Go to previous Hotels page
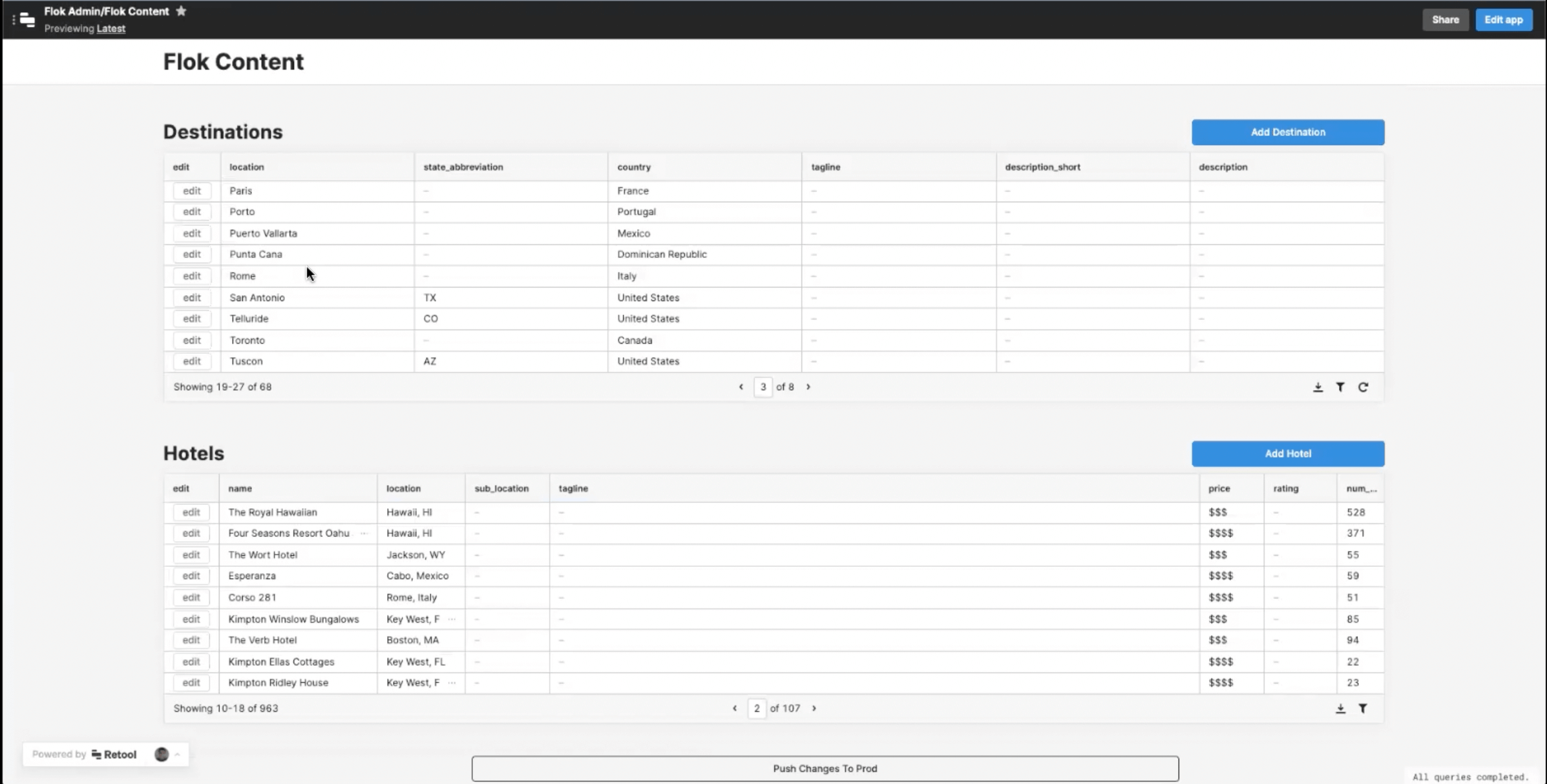The image size is (1547, 784). [x=735, y=708]
